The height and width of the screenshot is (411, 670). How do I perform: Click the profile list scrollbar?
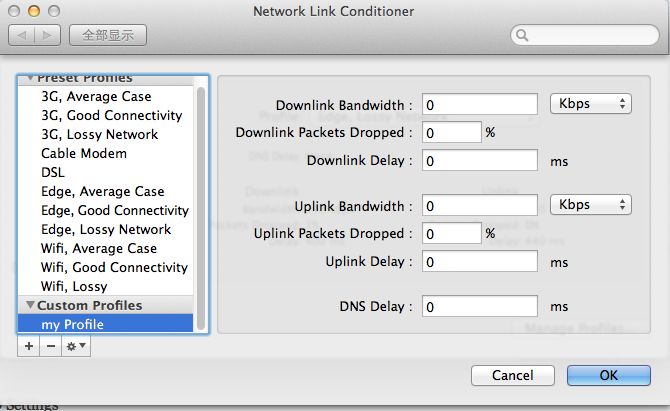pos(200,208)
